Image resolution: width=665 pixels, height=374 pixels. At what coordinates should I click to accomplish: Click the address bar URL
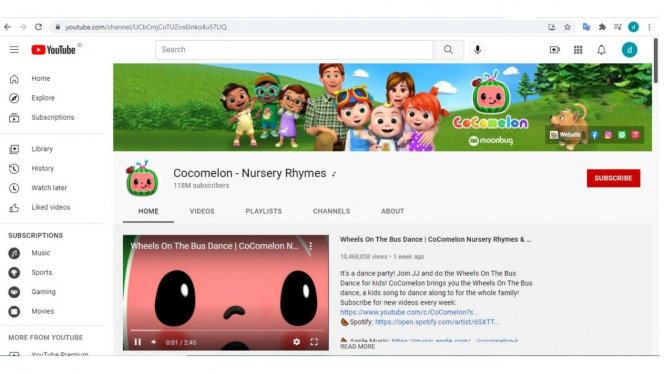click(145, 27)
